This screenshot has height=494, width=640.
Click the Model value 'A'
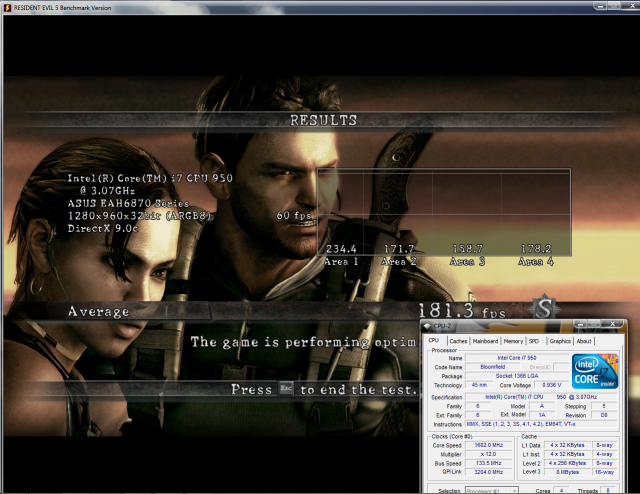click(542, 406)
